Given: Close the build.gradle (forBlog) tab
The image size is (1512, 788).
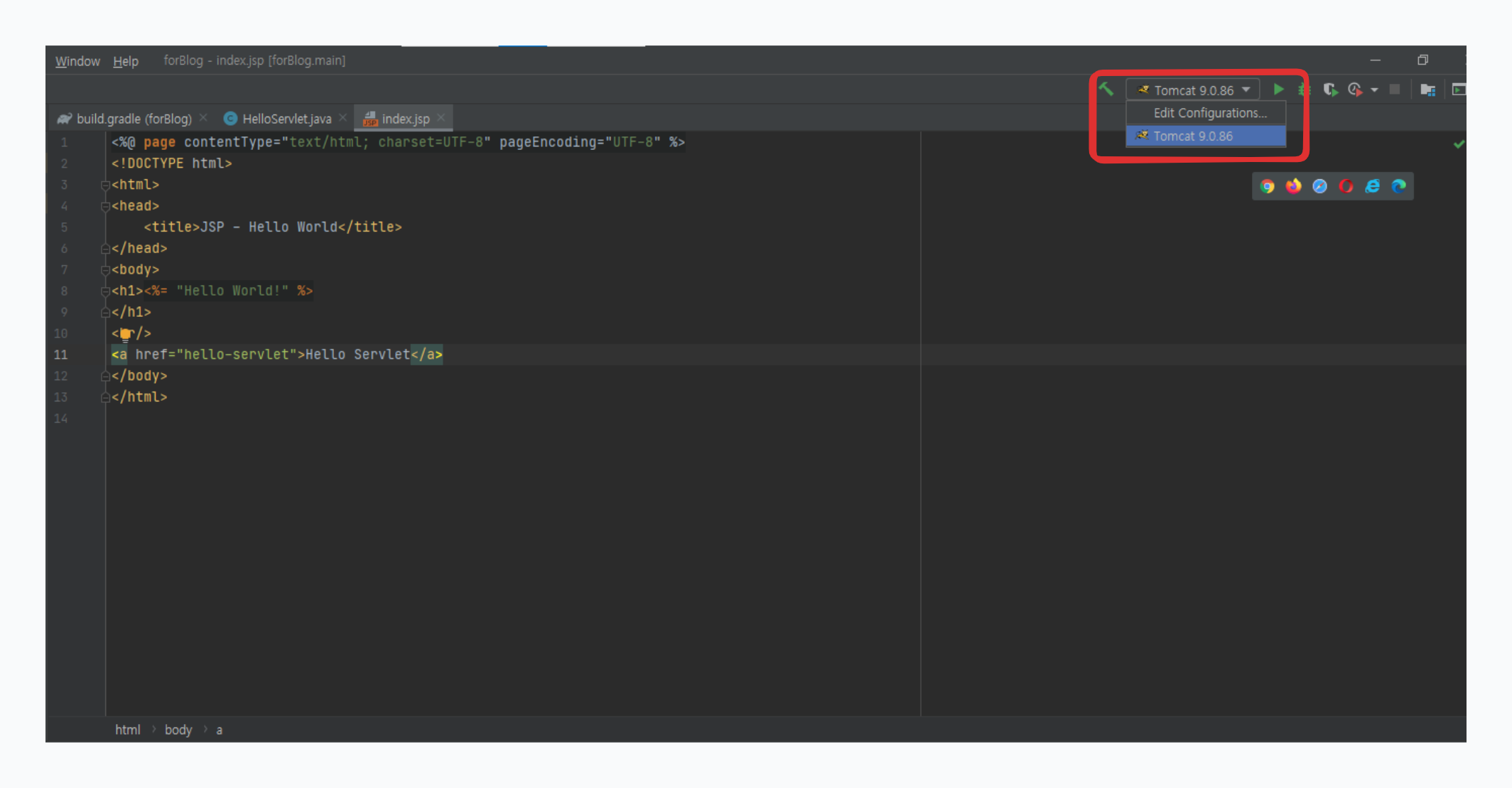Looking at the screenshot, I should (204, 118).
